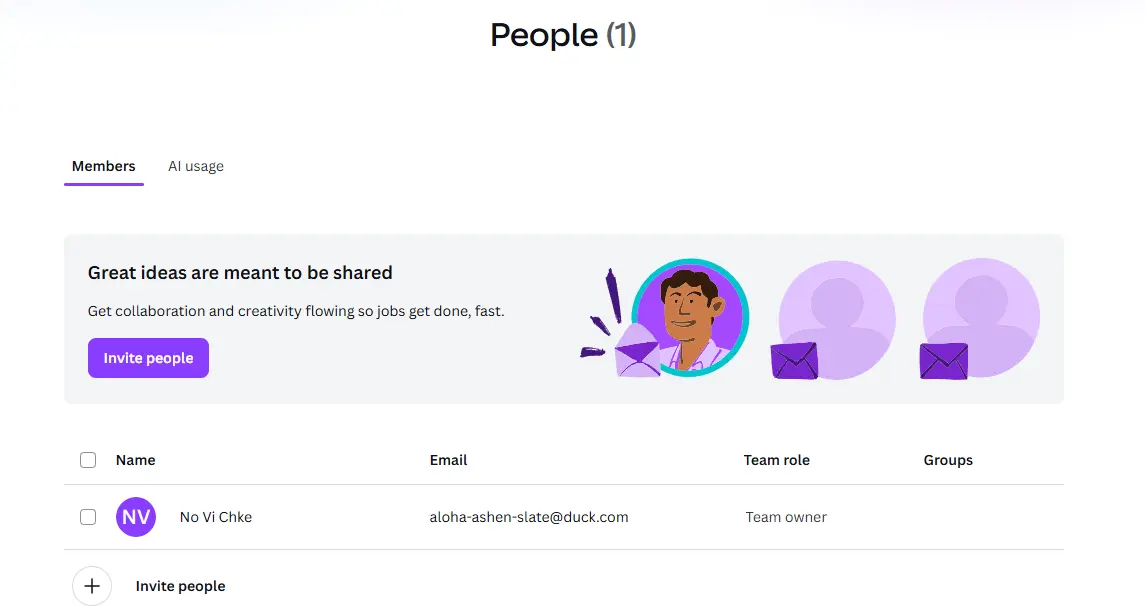This screenshot has height=607, width=1145.
Task: Click the Groups column header
Action: point(948,460)
